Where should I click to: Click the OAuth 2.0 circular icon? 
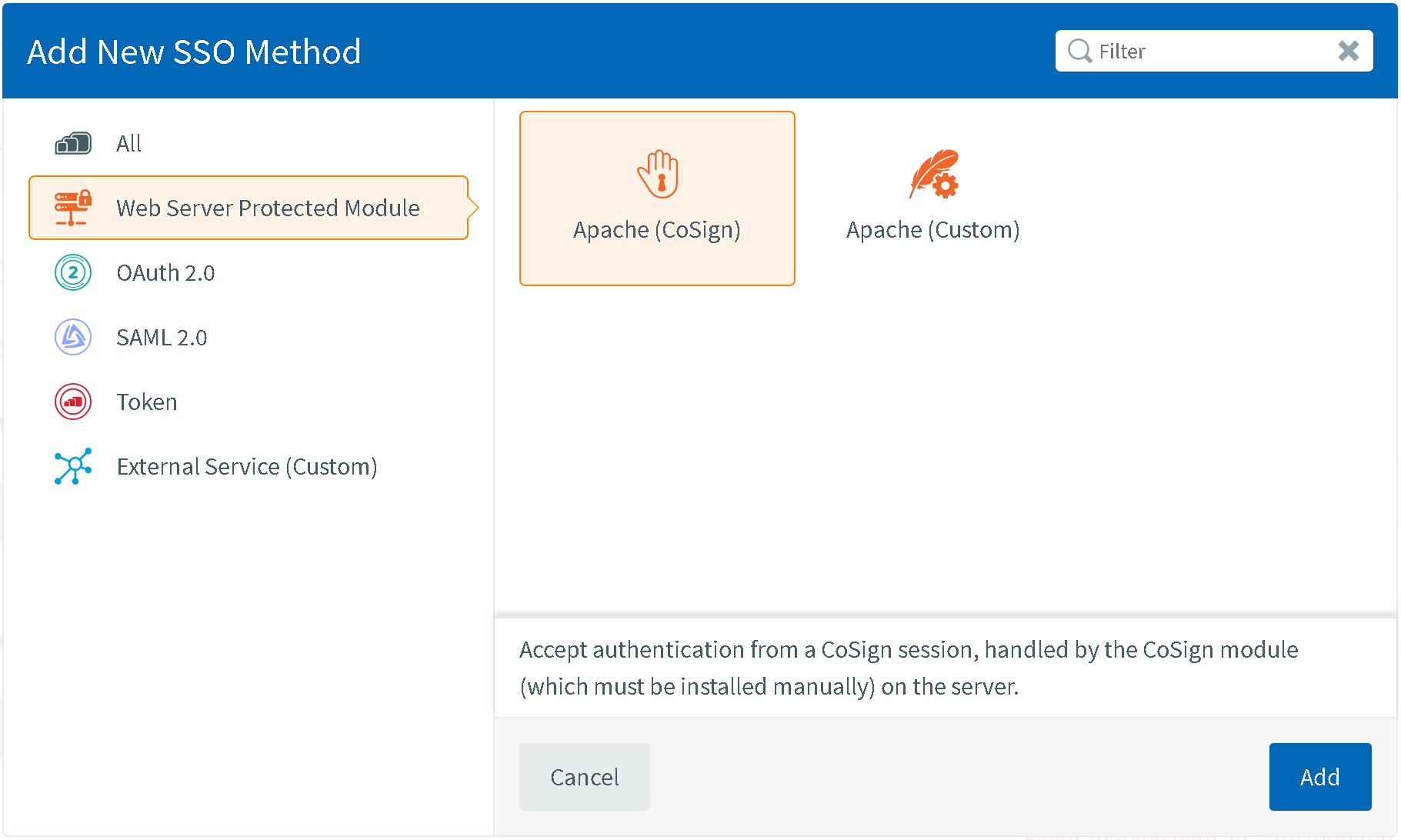pyautogui.click(x=73, y=272)
